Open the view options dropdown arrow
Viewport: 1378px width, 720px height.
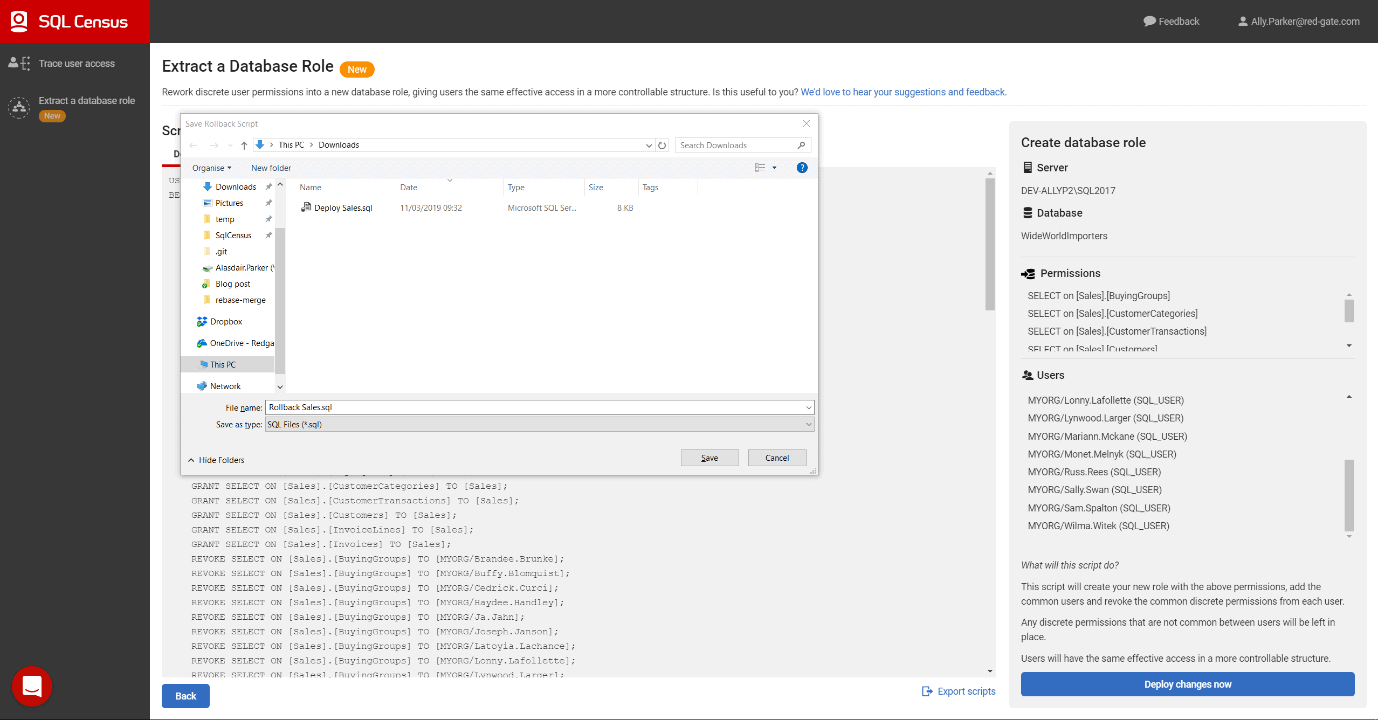pos(774,168)
